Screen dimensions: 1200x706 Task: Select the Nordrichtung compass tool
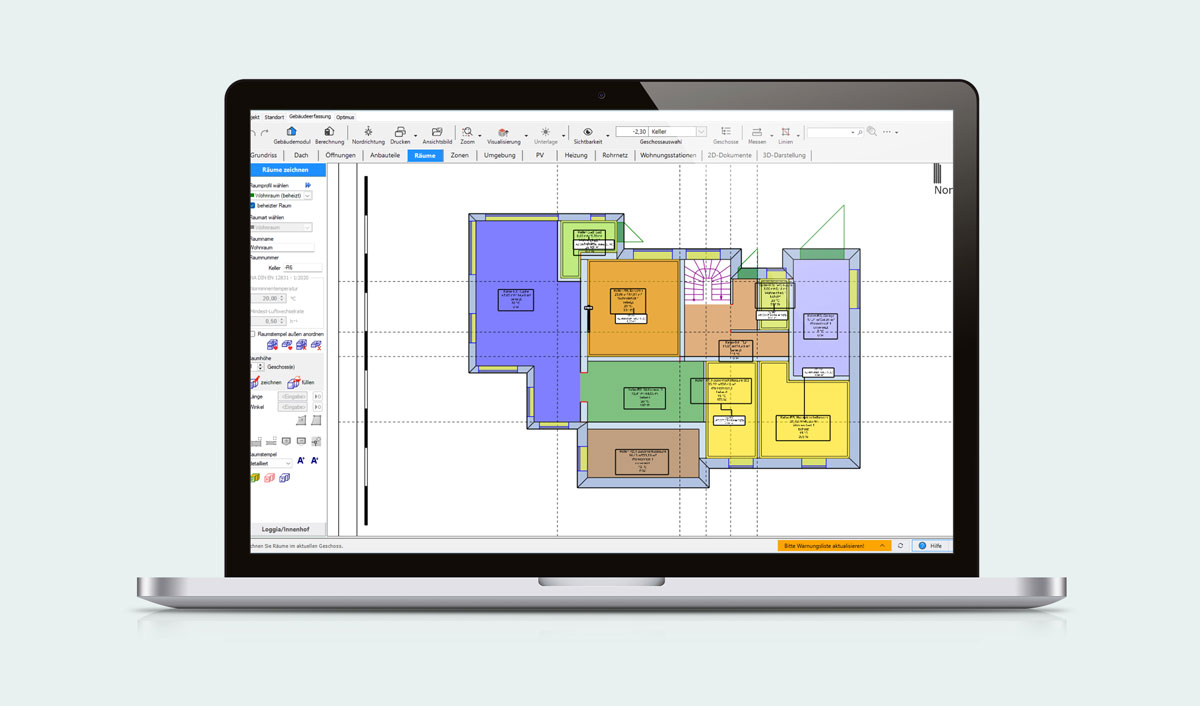(368, 132)
